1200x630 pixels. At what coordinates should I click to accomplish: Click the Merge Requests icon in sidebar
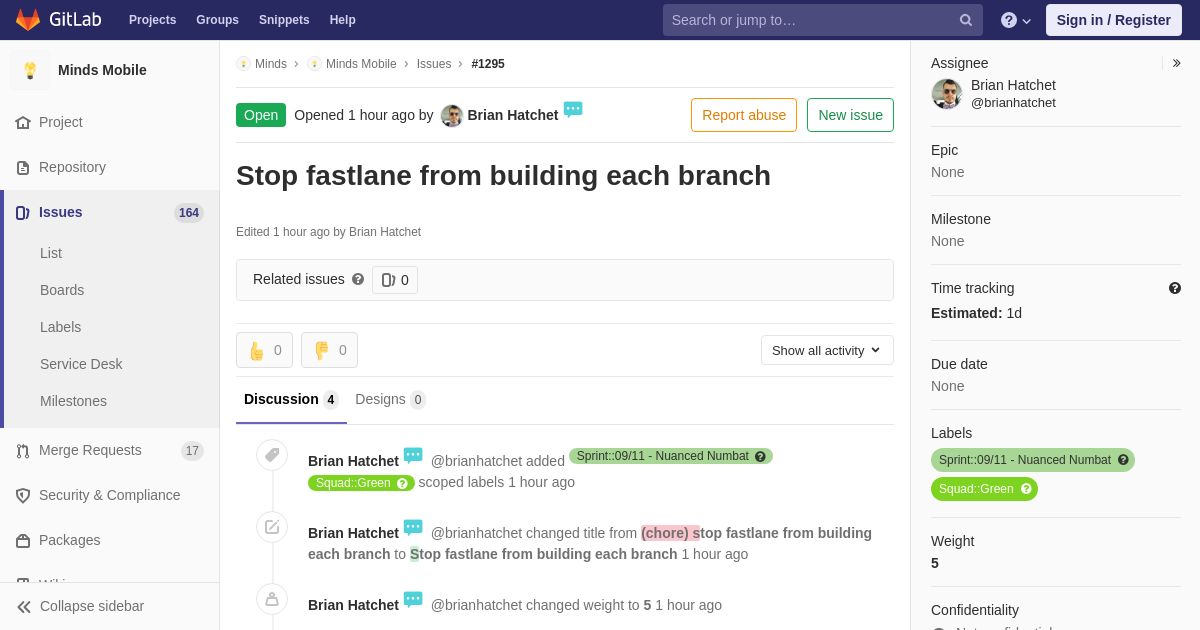23,451
